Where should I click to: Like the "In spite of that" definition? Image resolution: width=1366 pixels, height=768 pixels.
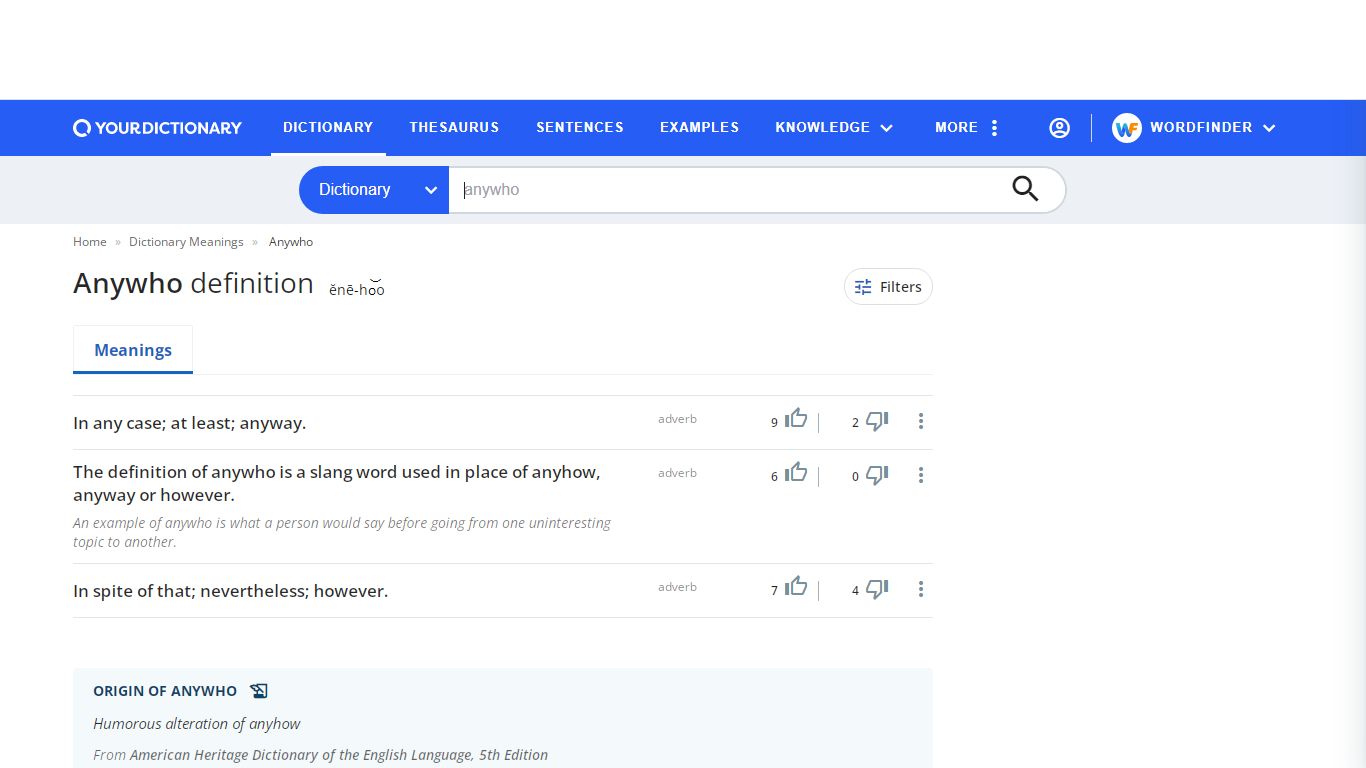pos(796,587)
